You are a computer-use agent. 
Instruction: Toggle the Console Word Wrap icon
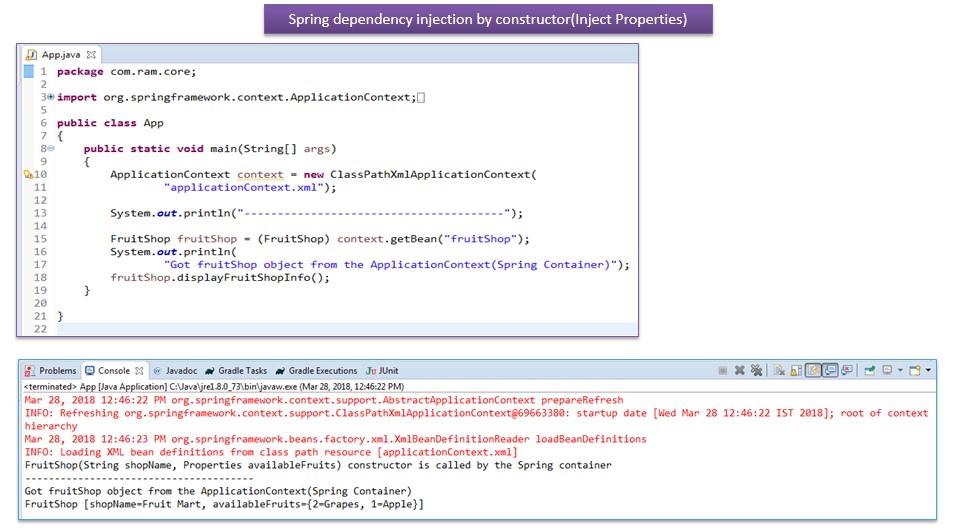point(813,371)
